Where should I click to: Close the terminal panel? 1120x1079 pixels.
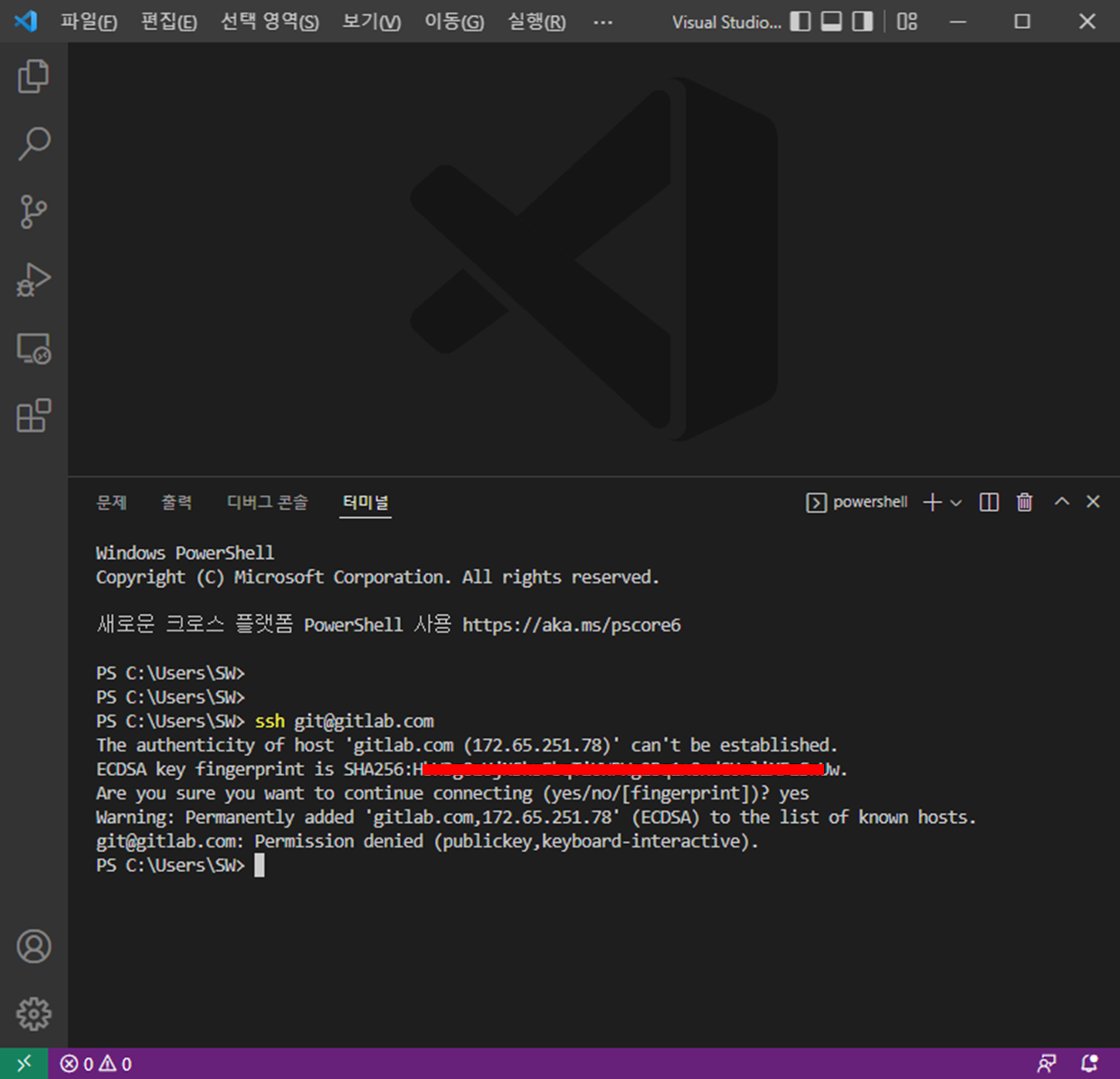pos(1093,501)
